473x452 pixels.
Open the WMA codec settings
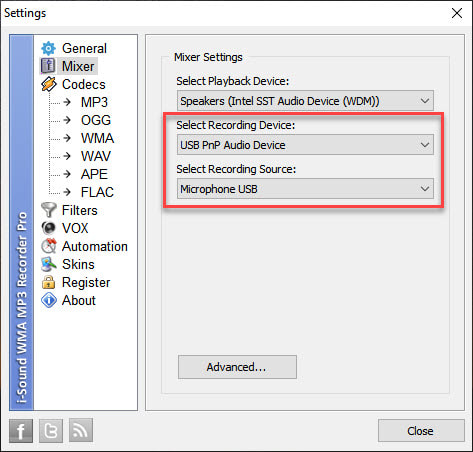point(97,138)
